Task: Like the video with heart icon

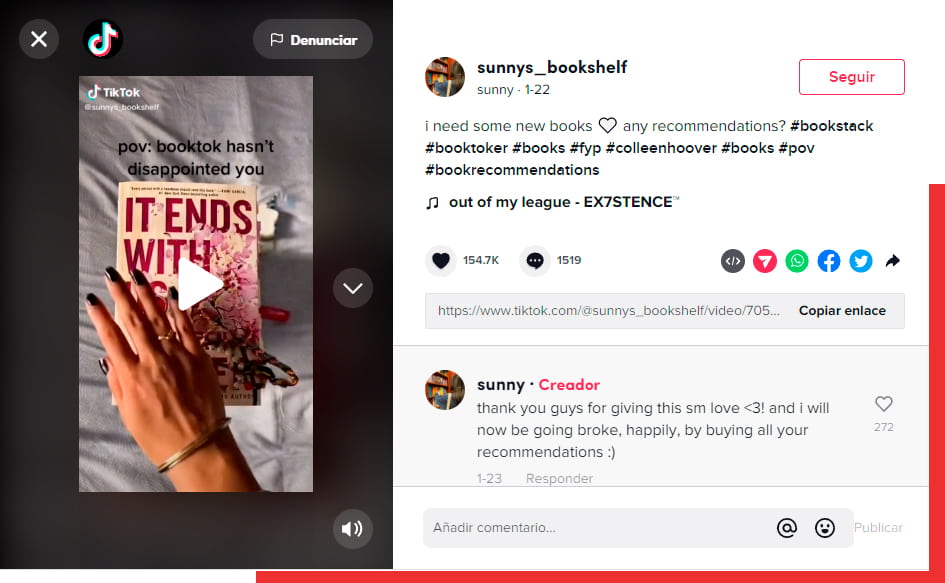Action: [x=441, y=260]
